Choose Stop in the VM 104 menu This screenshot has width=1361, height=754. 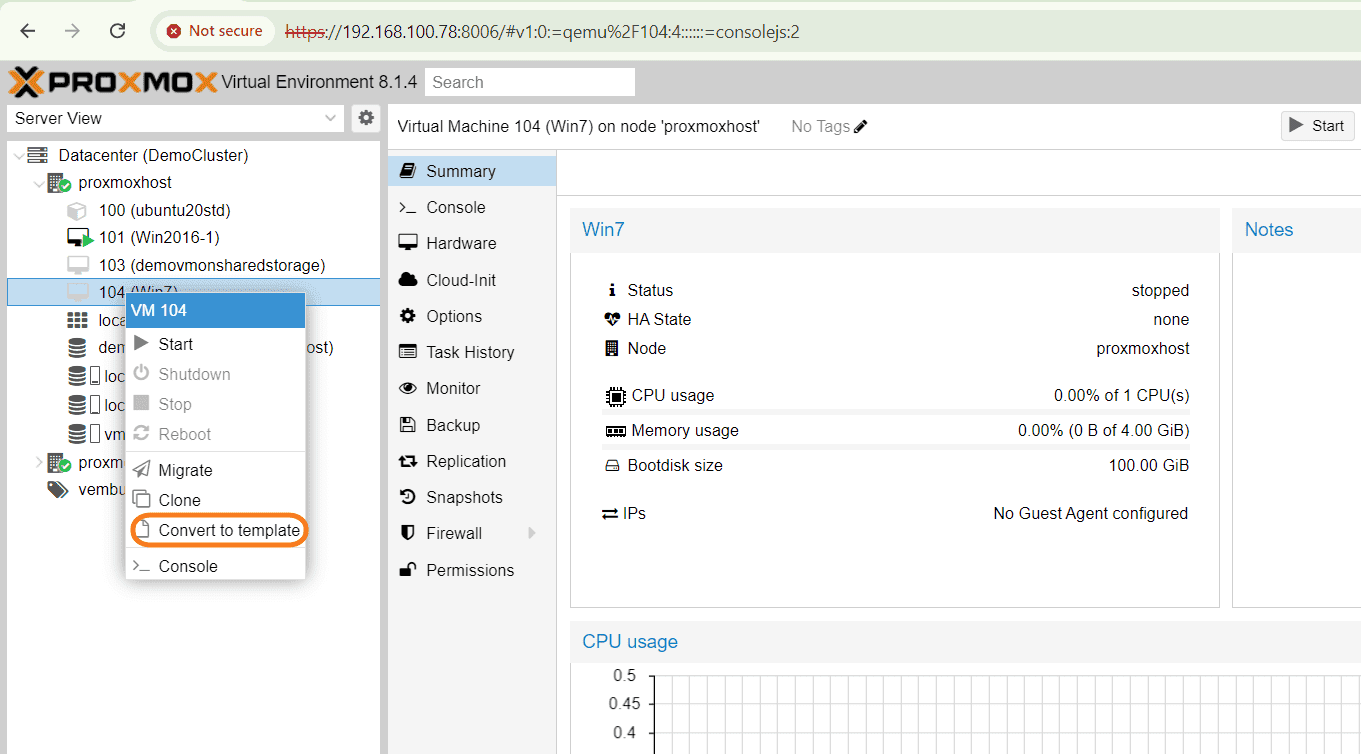[x=215, y=404]
